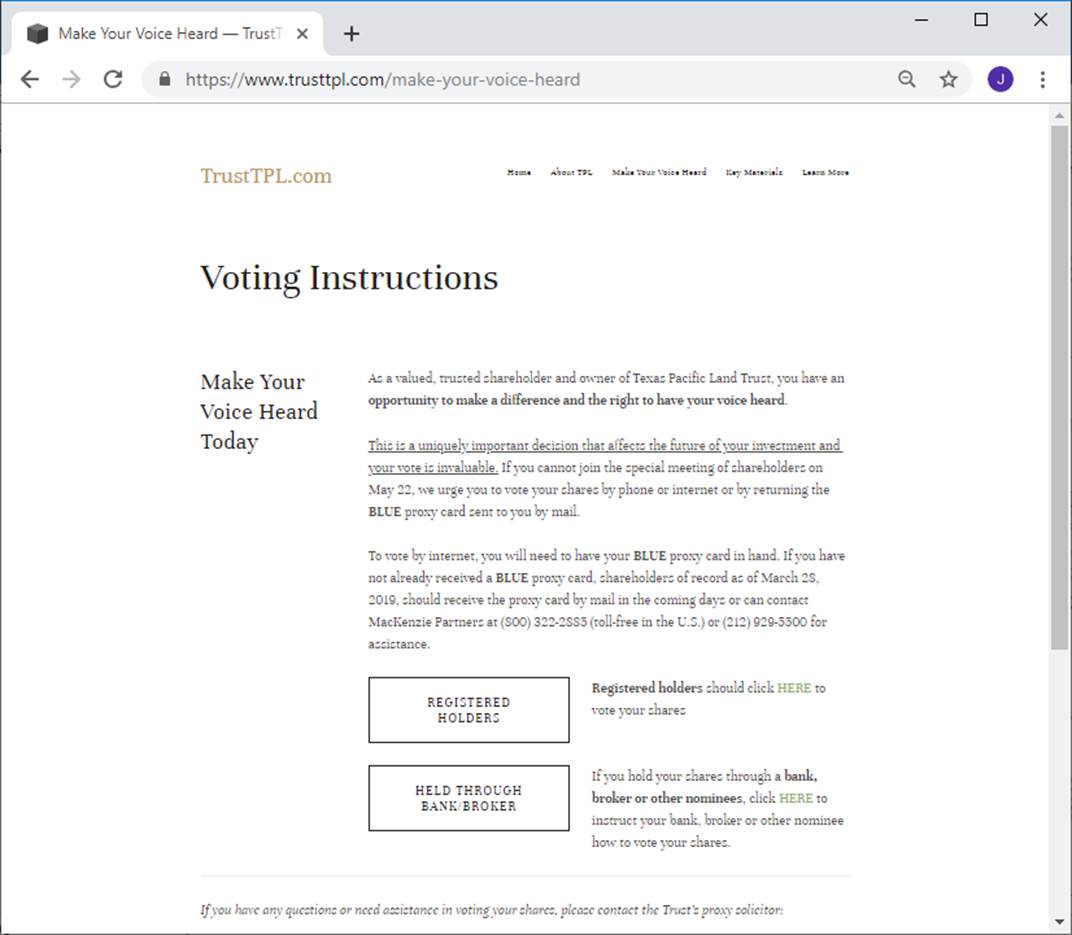Click the padlock site info icon

165,80
